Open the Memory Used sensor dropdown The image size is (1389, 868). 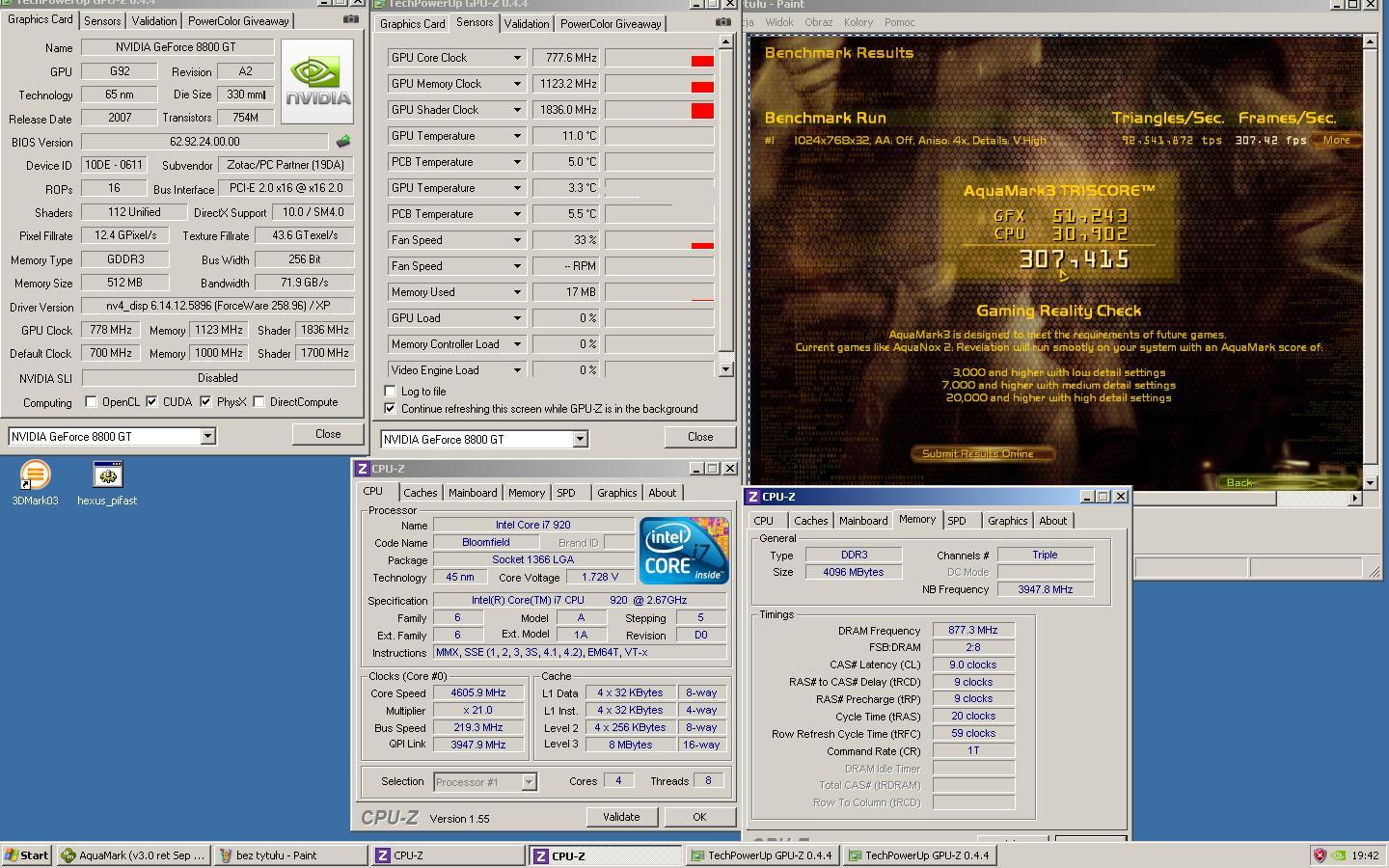(x=517, y=292)
